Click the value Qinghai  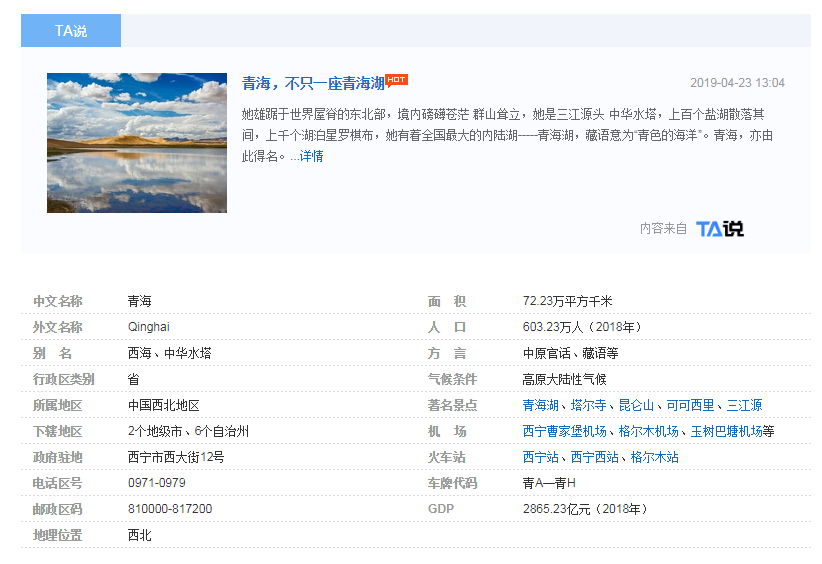click(149, 327)
